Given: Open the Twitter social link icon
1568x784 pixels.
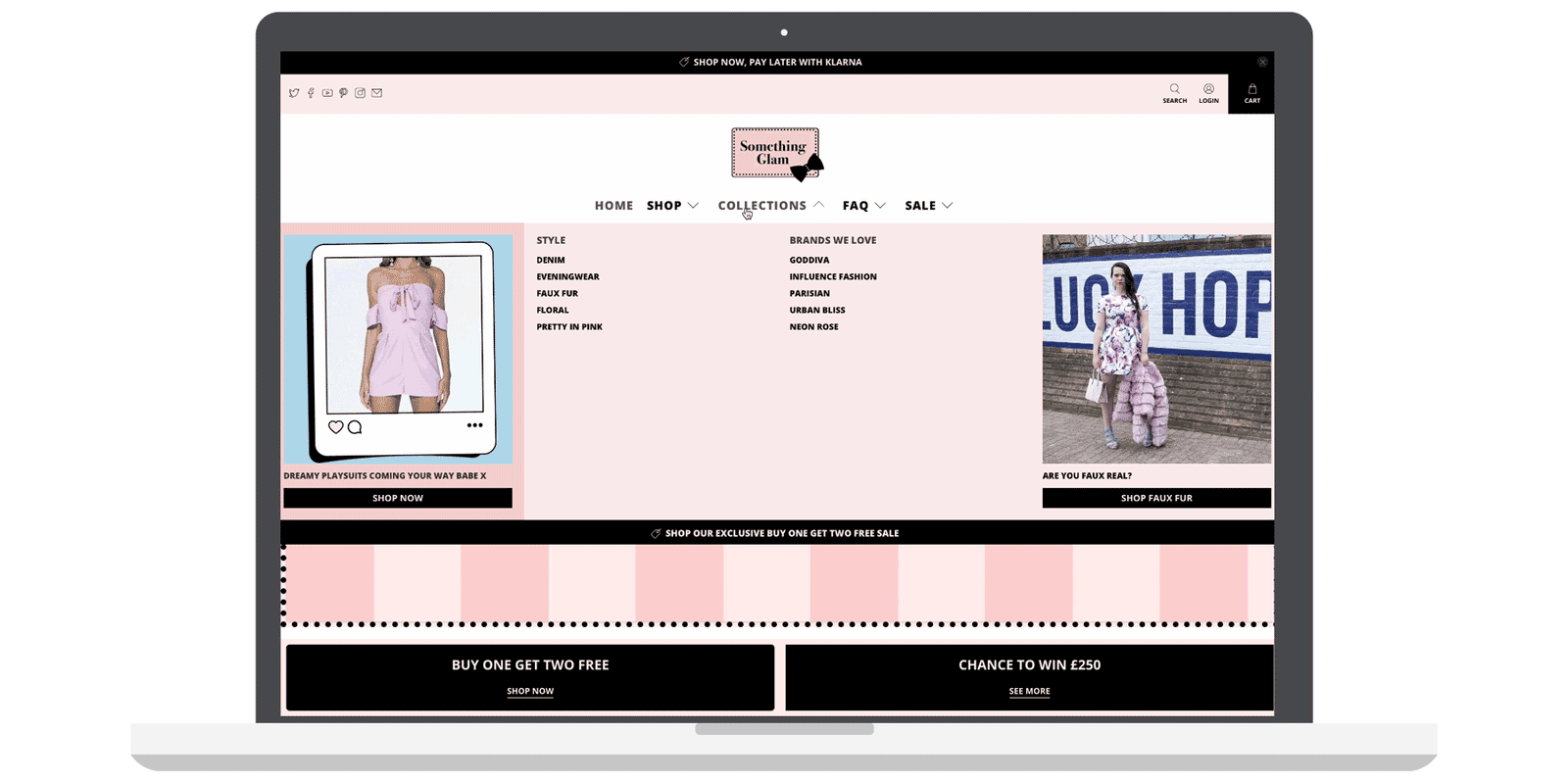Looking at the screenshot, I should pyautogui.click(x=294, y=93).
